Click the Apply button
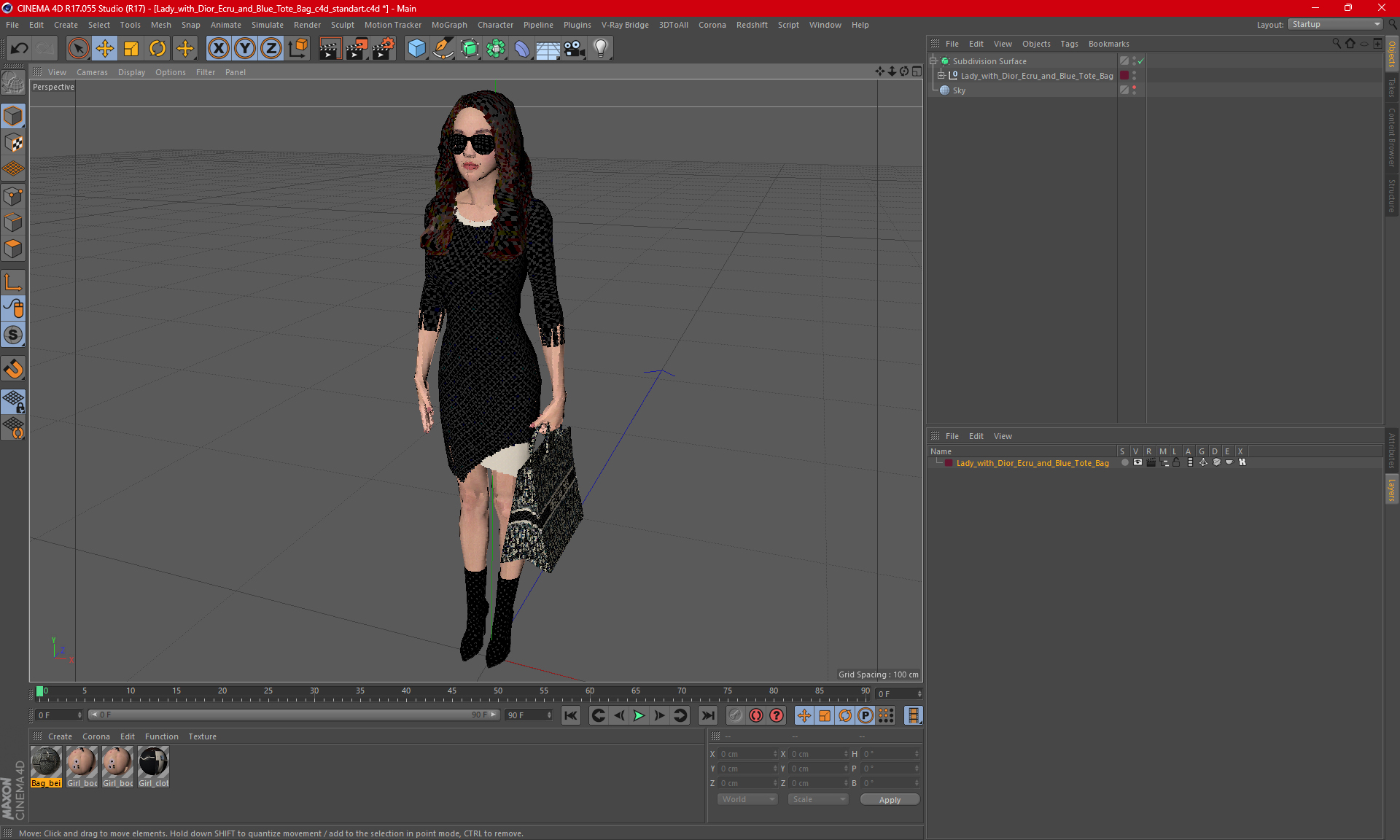 click(x=890, y=800)
